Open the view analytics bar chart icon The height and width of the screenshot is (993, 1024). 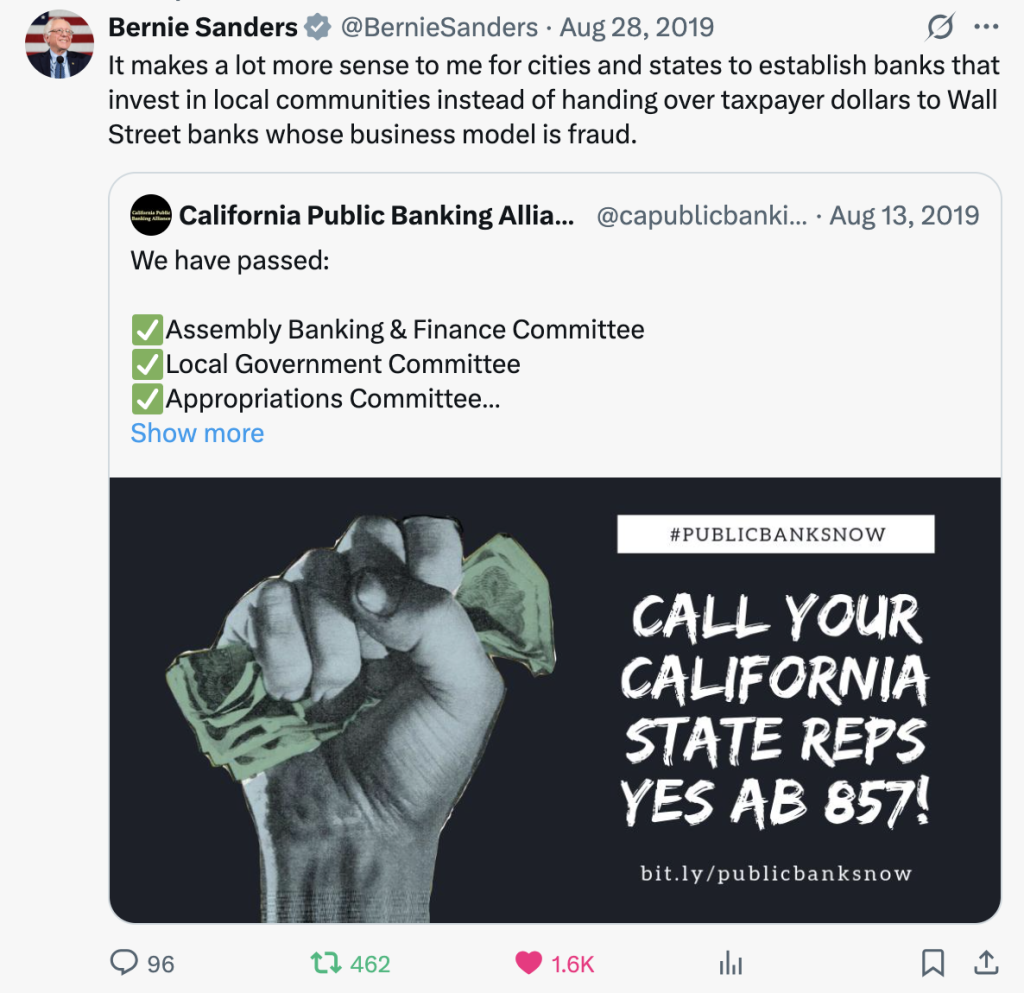pos(731,963)
